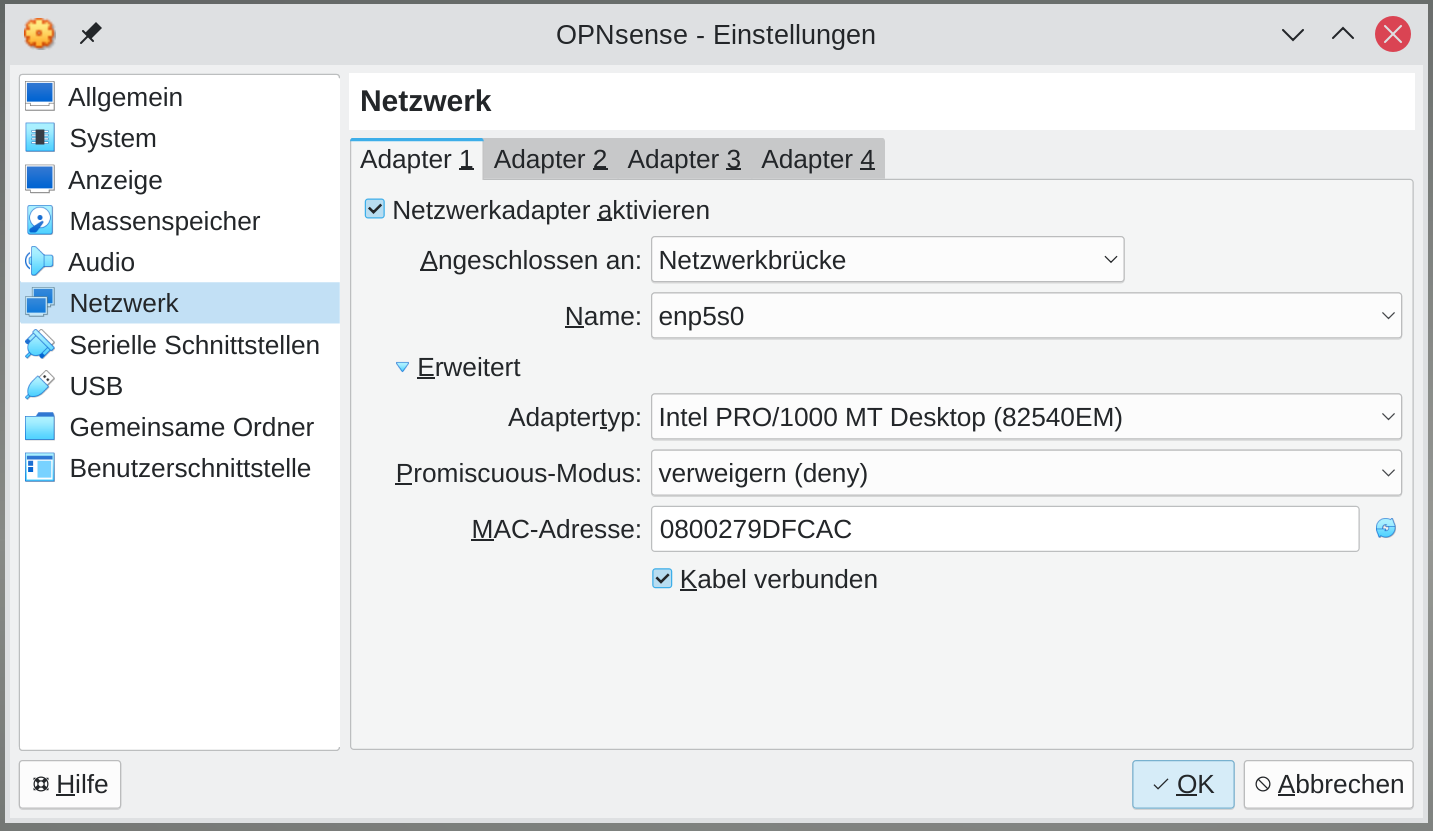Switch to the Adapter 2 tab
Viewport: 1433px width, 831px height.
(550, 159)
